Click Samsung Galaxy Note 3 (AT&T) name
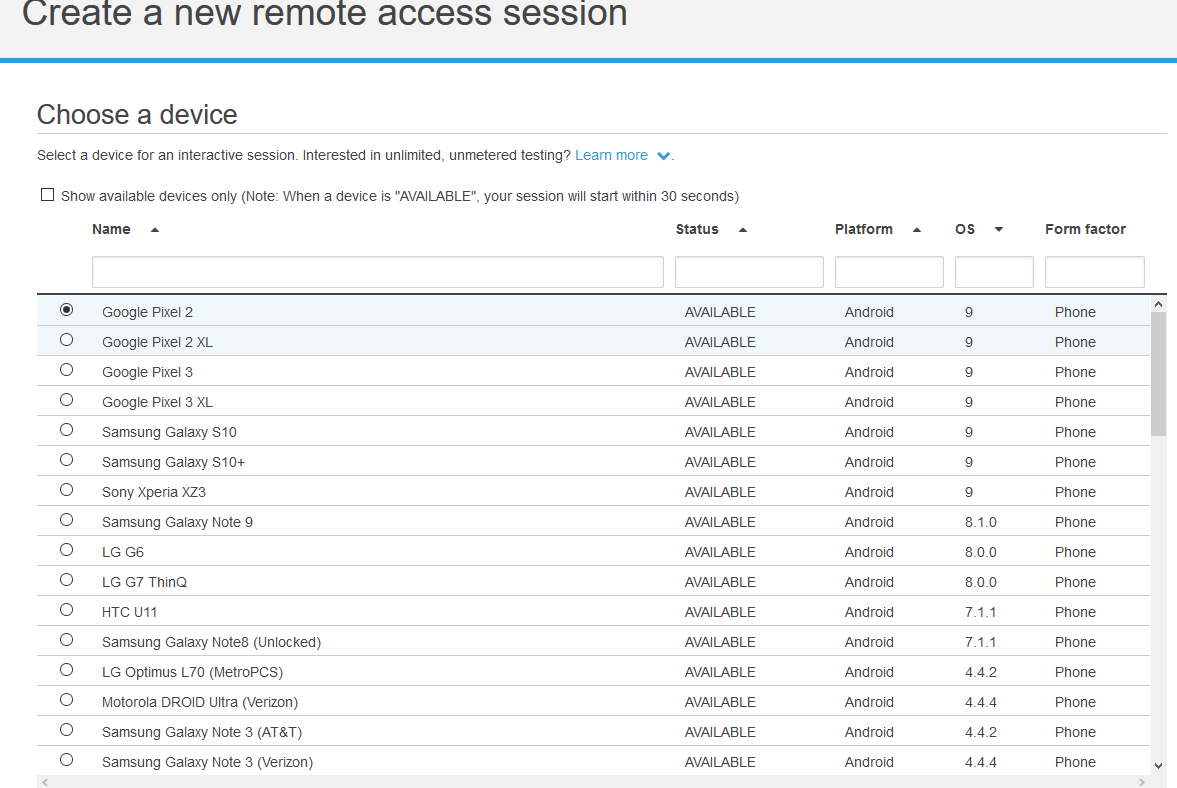The image size is (1177, 788). 202,732
